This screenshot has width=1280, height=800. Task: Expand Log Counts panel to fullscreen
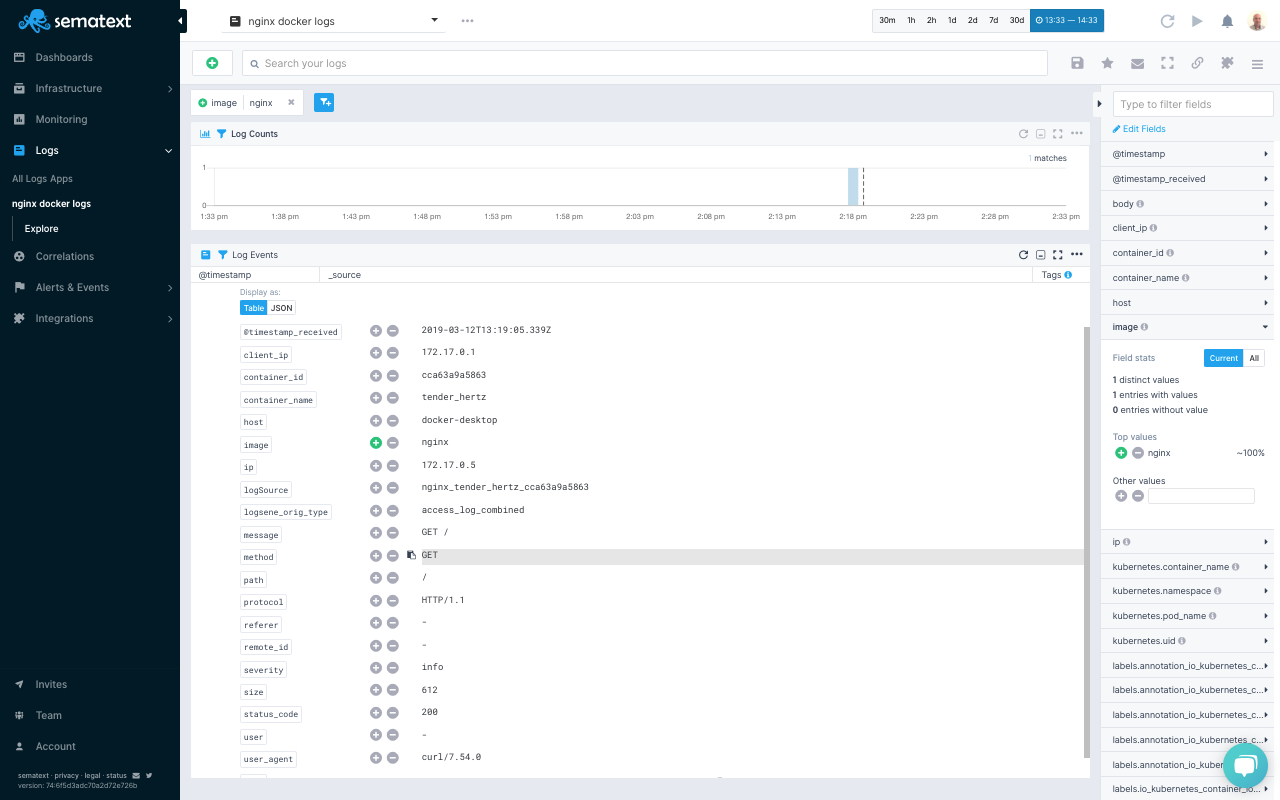[x=1058, y=134]
